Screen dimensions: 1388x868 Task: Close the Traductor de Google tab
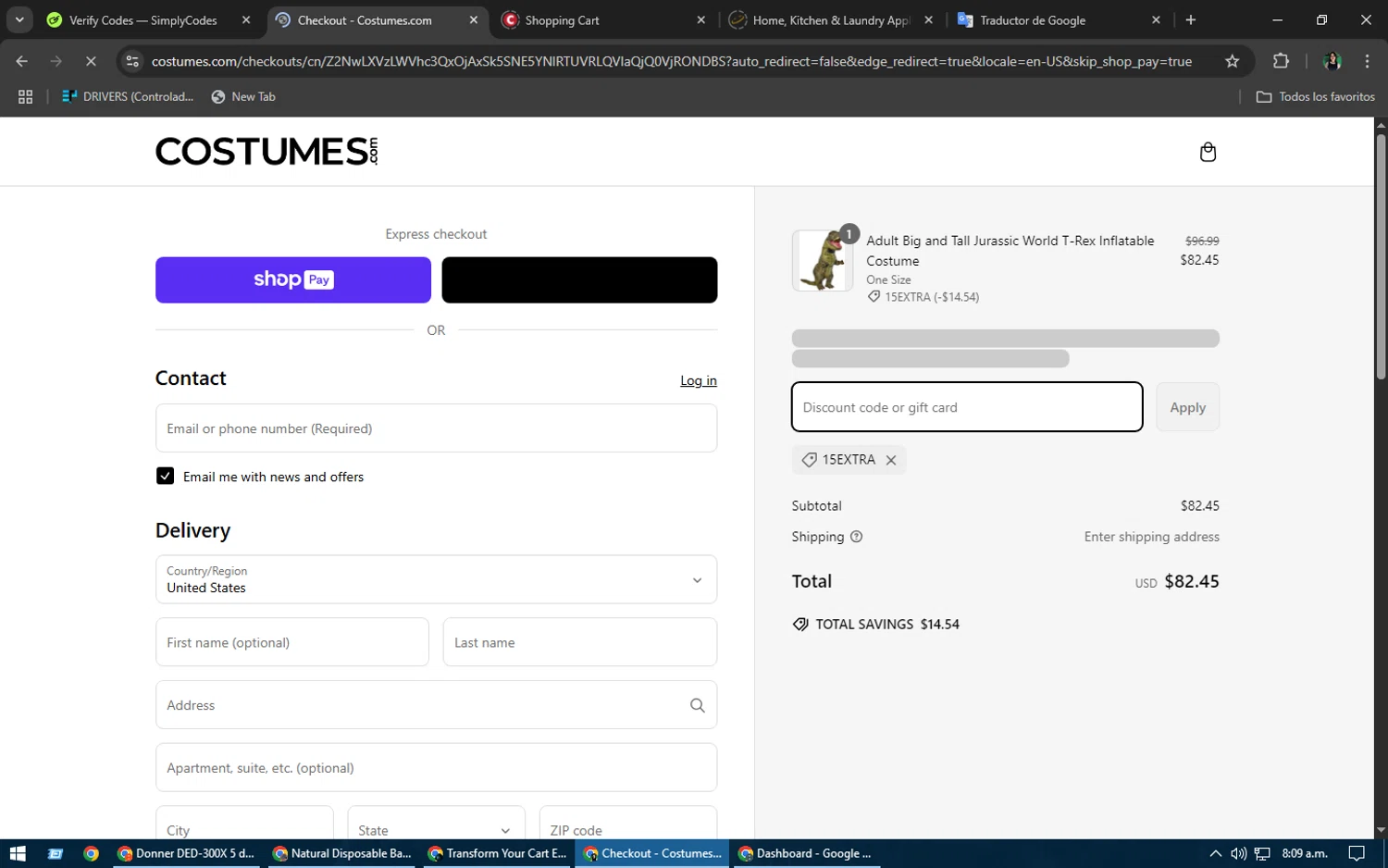(1156, 19)
